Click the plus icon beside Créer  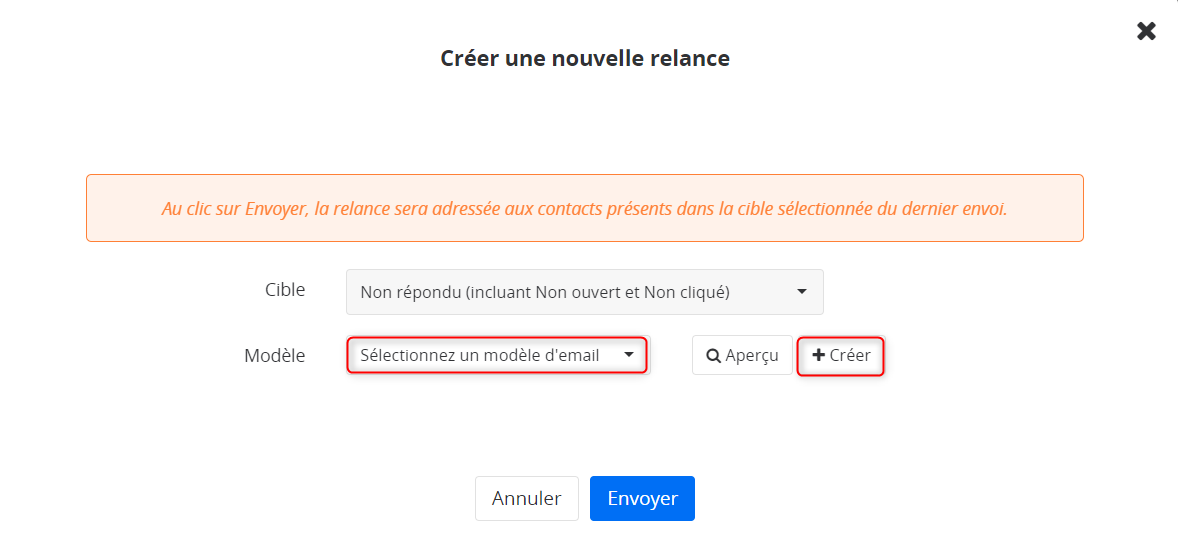pos(819,355)
